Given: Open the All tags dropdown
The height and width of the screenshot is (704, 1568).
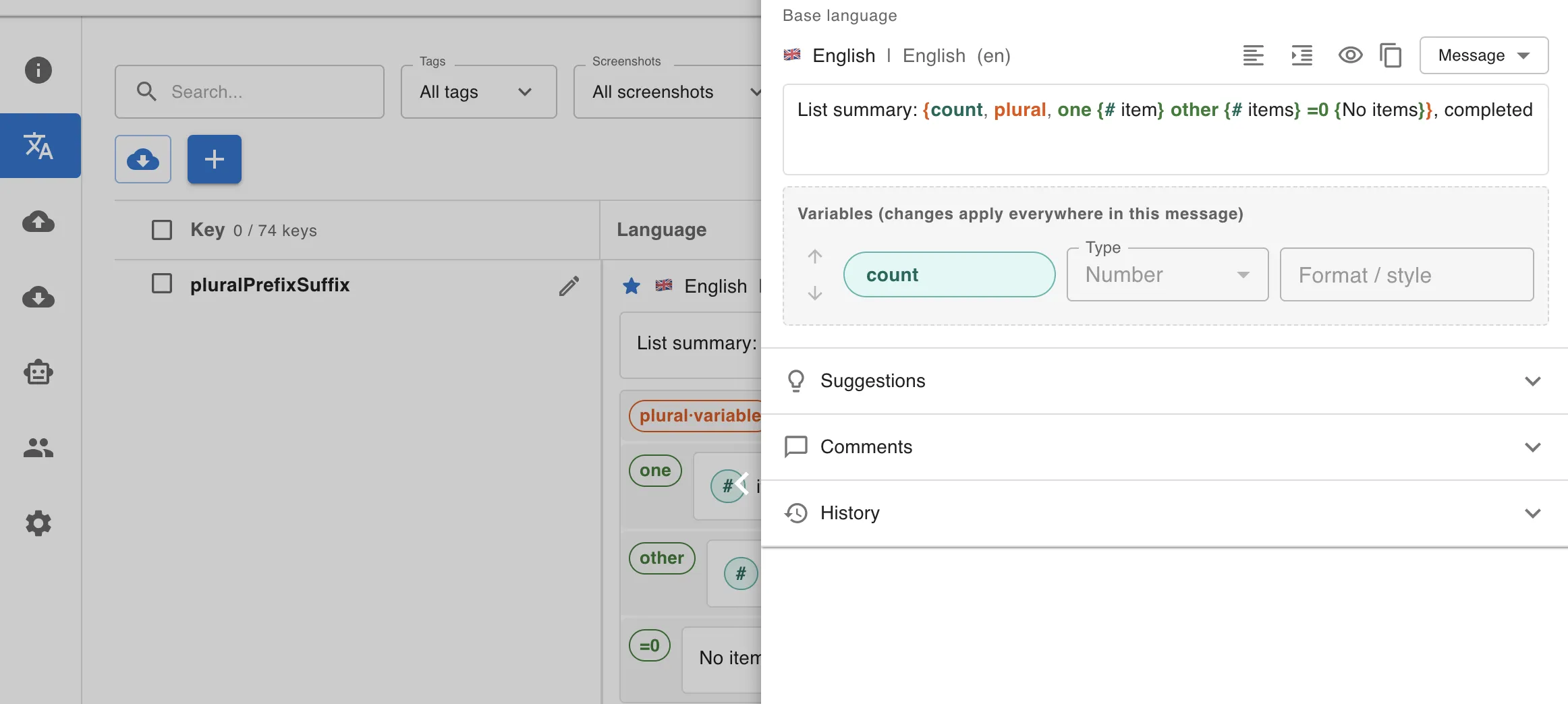Looking at the screenshot, I should 479,92.
